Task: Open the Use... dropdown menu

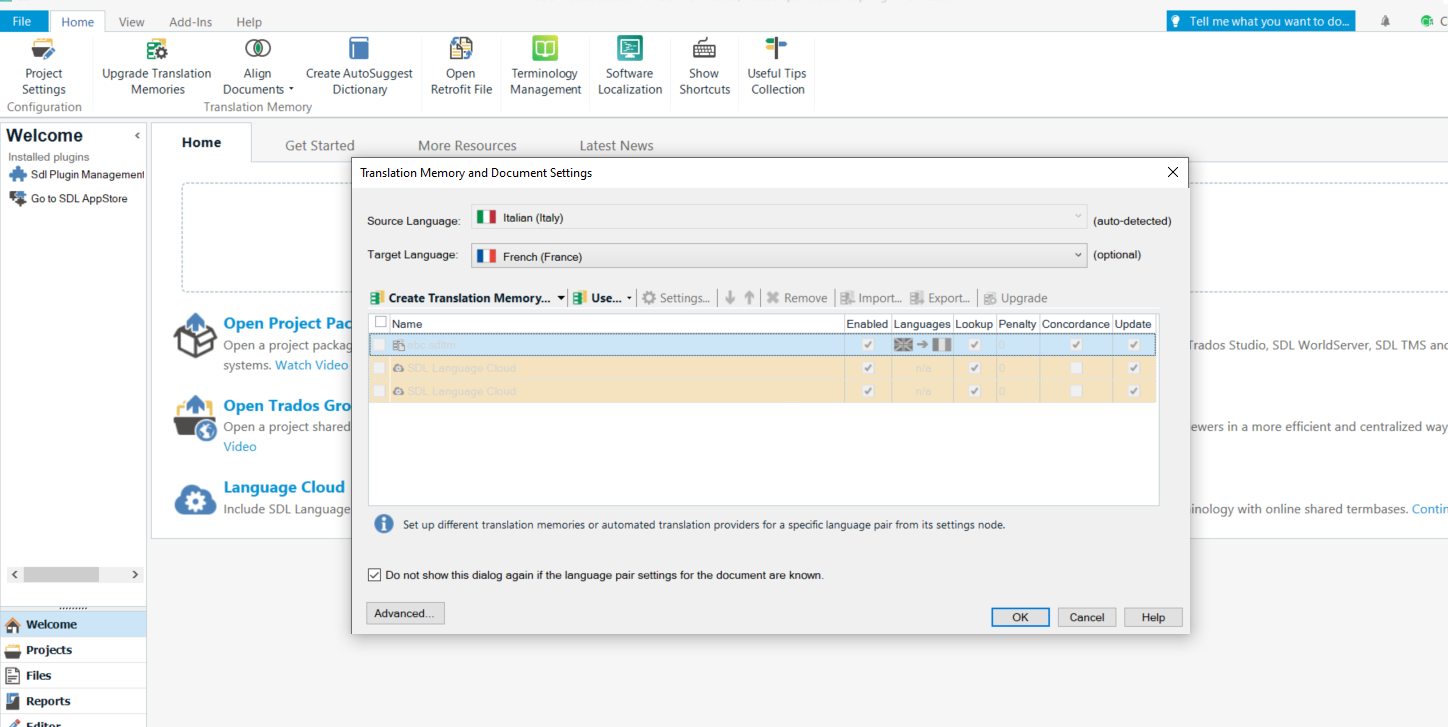Action: [x=602, y=298]
